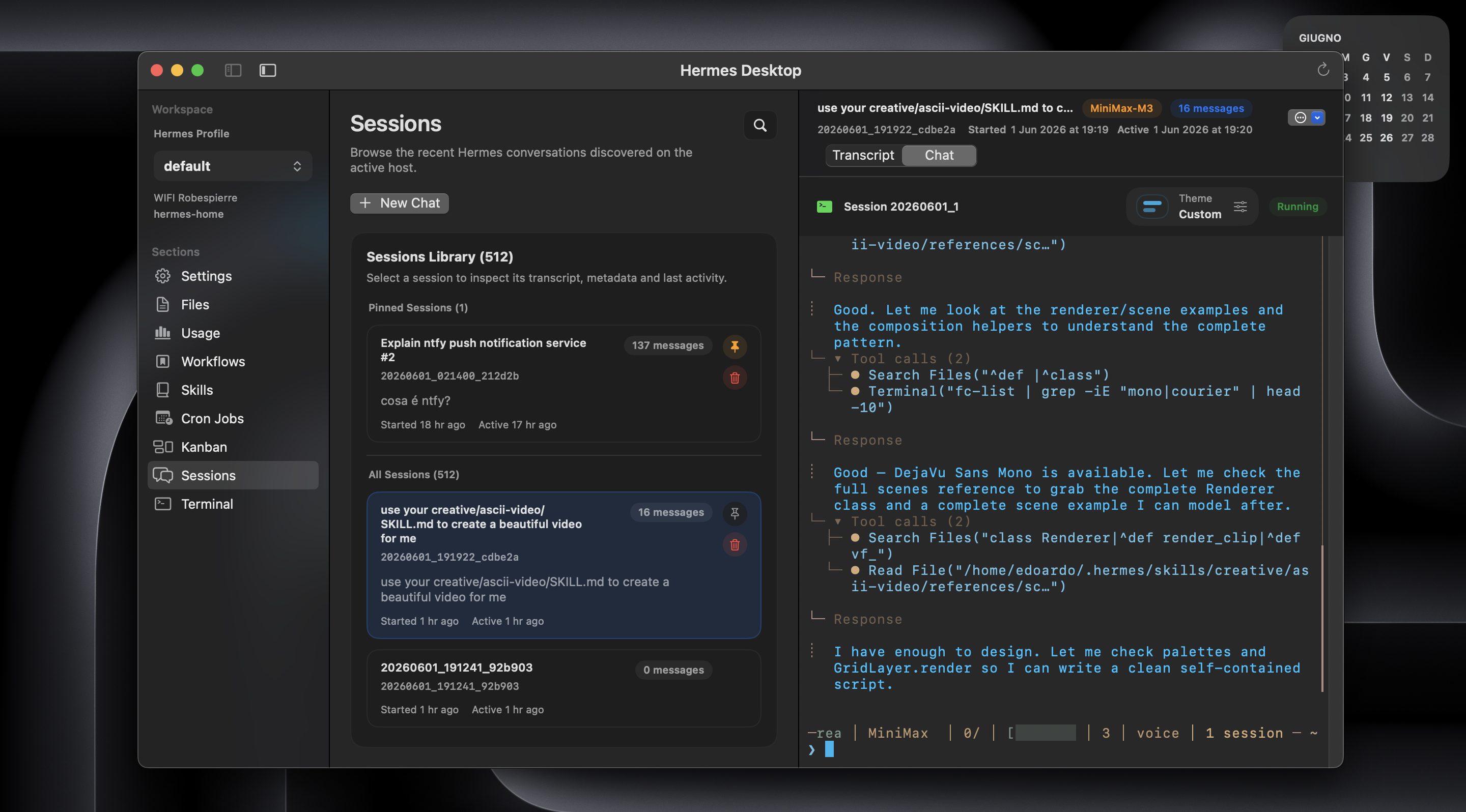Delete the ascii-video session
Viewport: 1466px width, 812px height.
(x=735, y=545)
